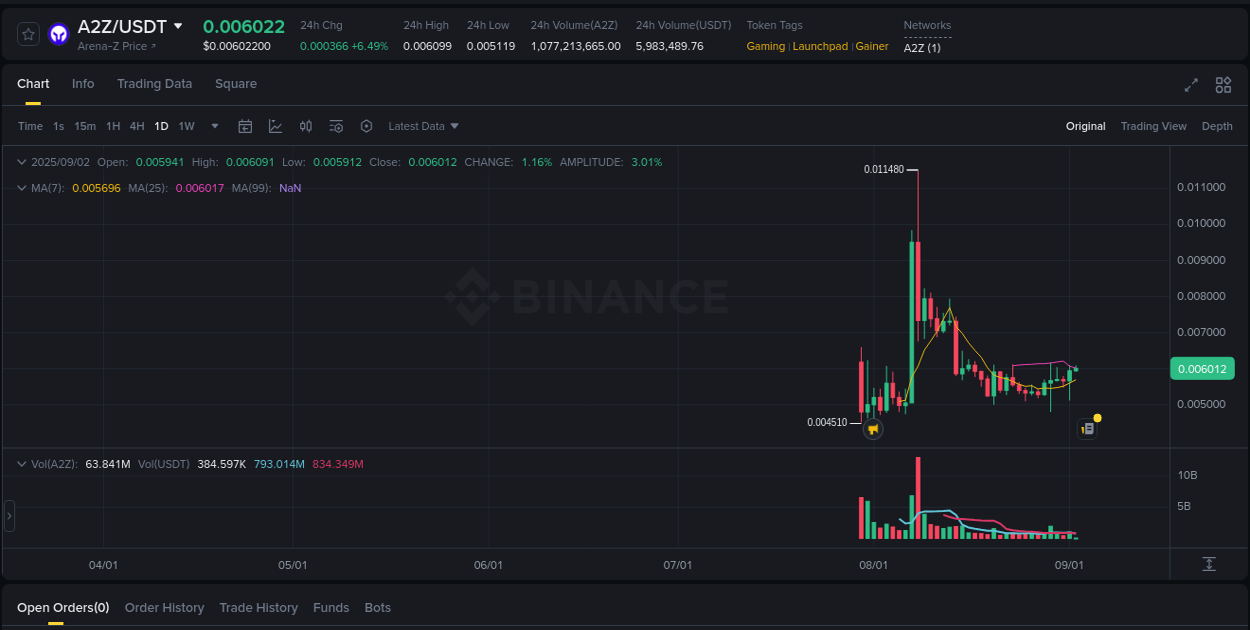Screen dimensions: 1250x630
Task: Open chart settings via the hexagon icon
Action: pos(366,126)
